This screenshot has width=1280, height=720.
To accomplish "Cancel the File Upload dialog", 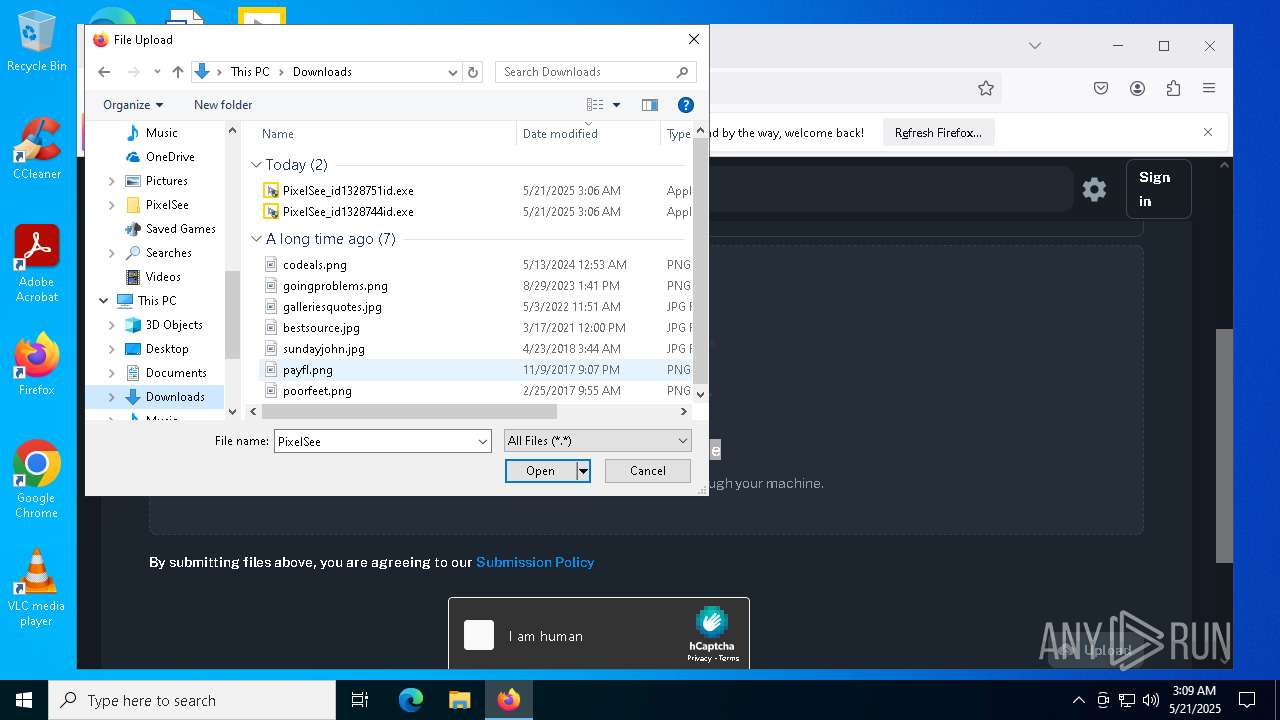I will (x=648, y=471).
